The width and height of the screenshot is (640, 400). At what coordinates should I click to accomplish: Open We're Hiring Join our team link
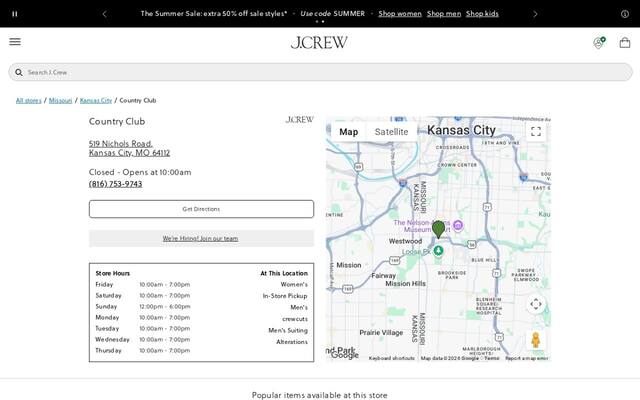pyautogui.click(x=200, y=238)
